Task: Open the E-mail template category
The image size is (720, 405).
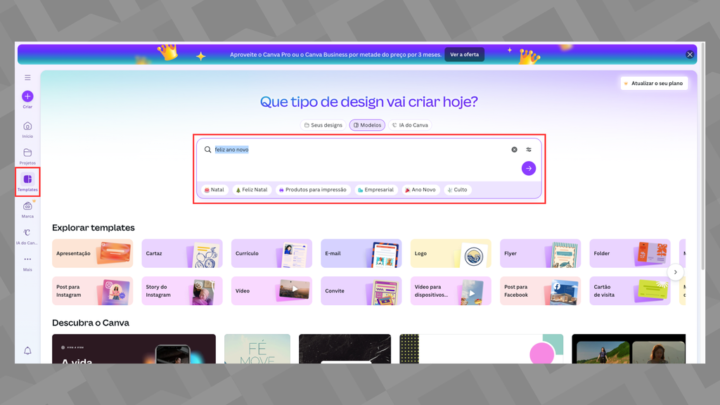Action: click(361, 253)
